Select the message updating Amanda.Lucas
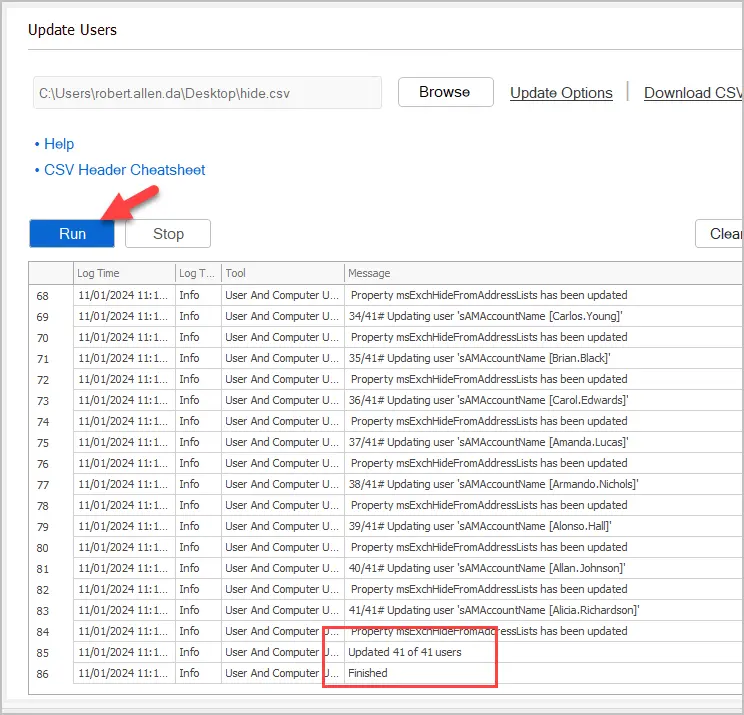 tap(488, 442)
